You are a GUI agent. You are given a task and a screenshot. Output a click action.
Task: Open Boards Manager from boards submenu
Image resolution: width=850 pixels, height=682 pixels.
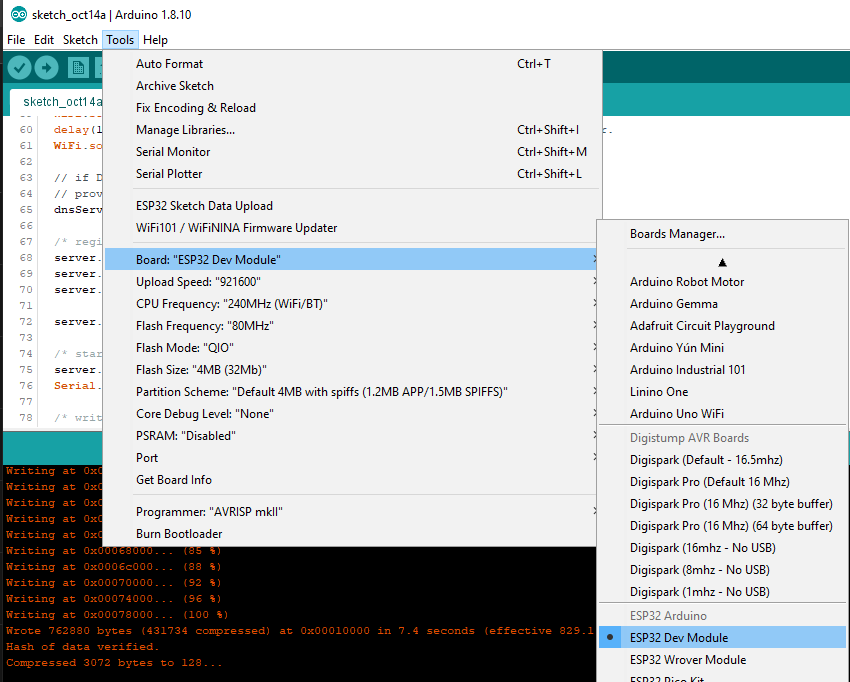point(722,234)
